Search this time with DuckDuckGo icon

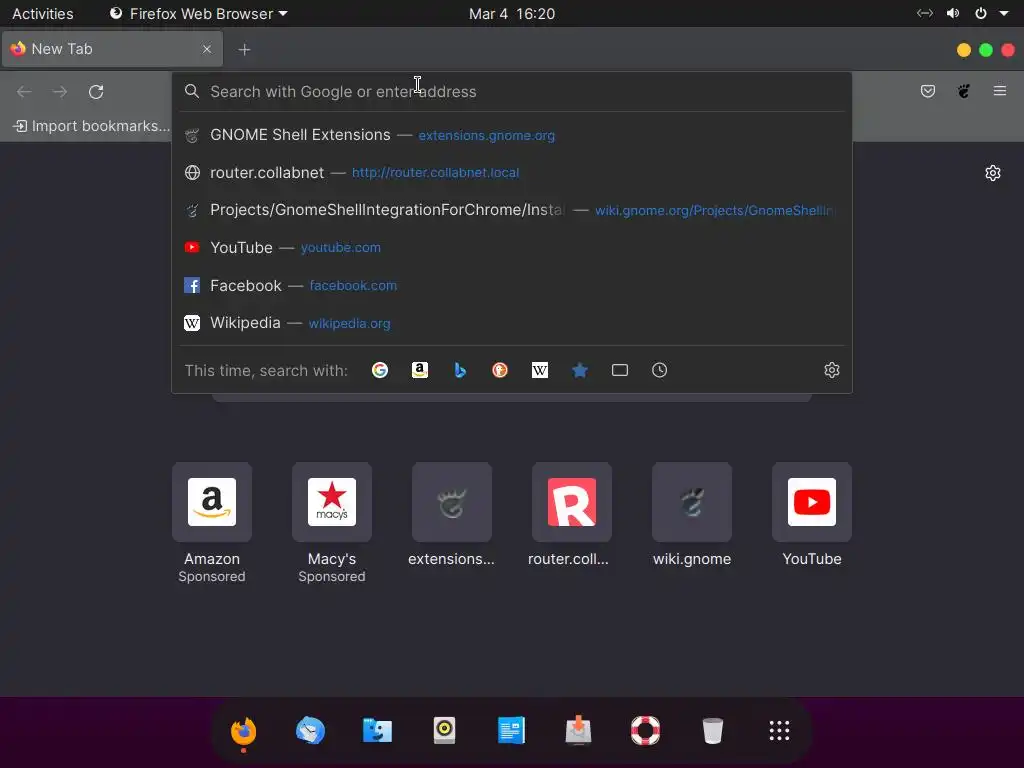pos(500,370)
